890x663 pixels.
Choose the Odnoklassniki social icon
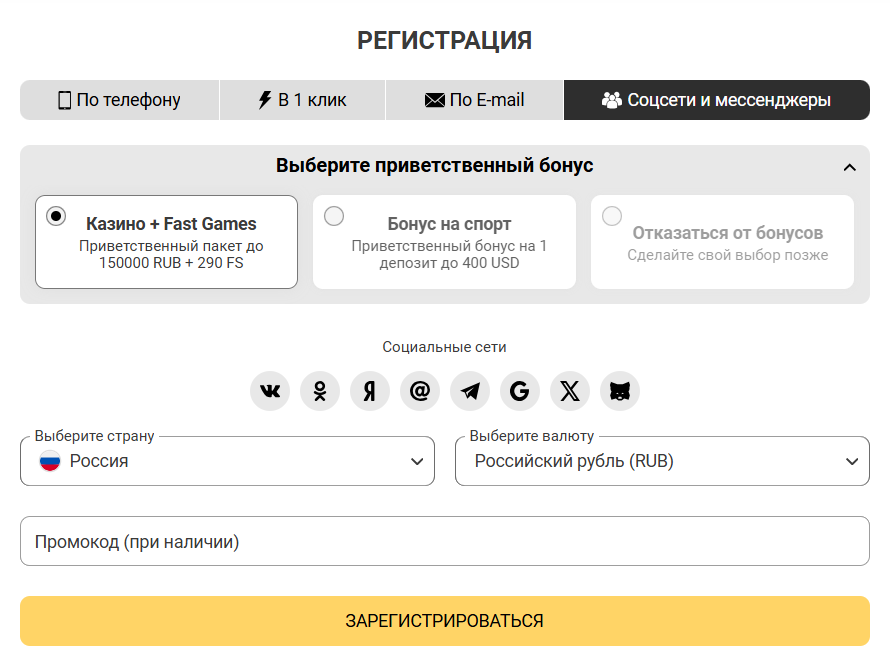[x=320, y=391]
